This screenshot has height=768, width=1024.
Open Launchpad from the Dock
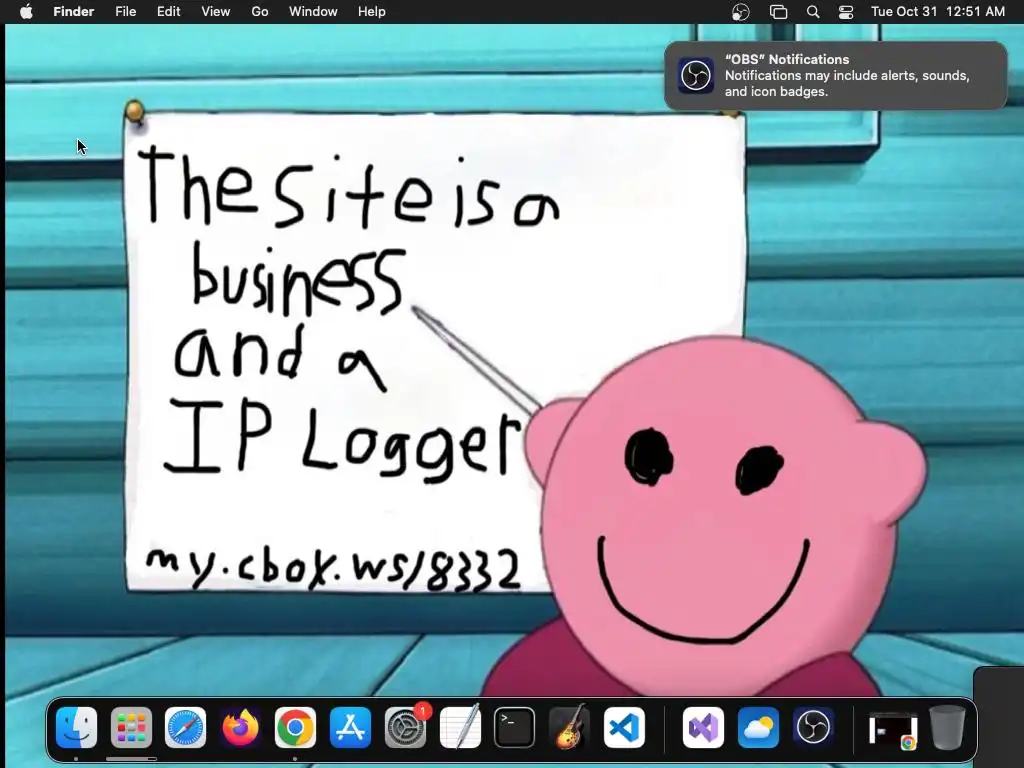point(131,728)
